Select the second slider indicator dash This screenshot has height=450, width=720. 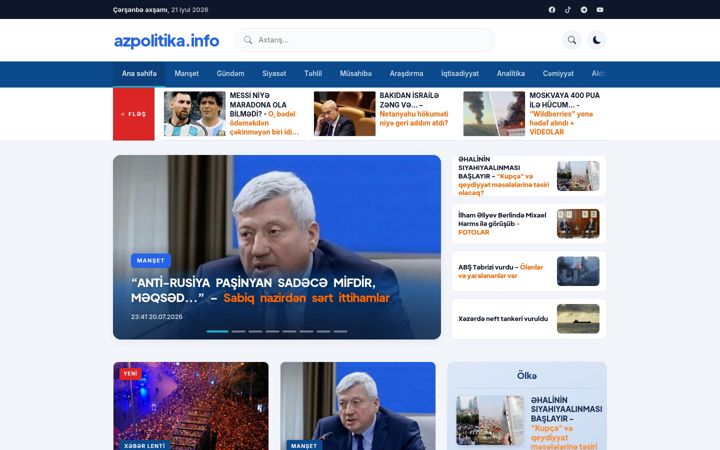click(x=238, y=331)
